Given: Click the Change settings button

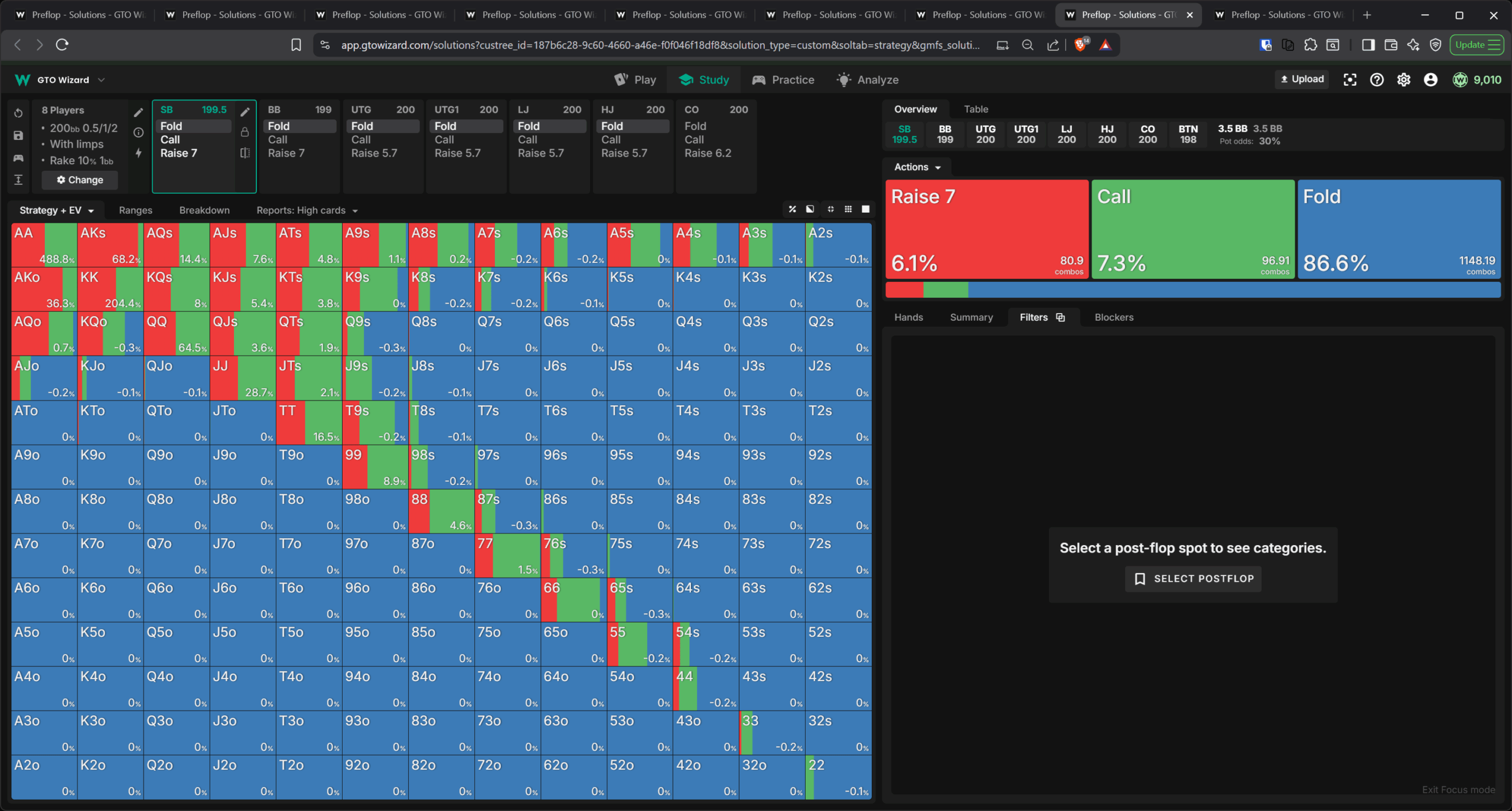Looking at the screenshot, I should point(80,180).
